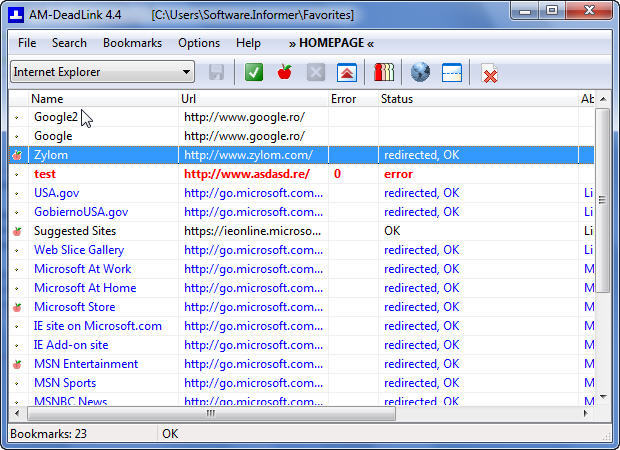Image resolution: width=620 pixels, height=450 pixels.
Task: Click the disabled save floppy disk icon
Action: point(216,72)
